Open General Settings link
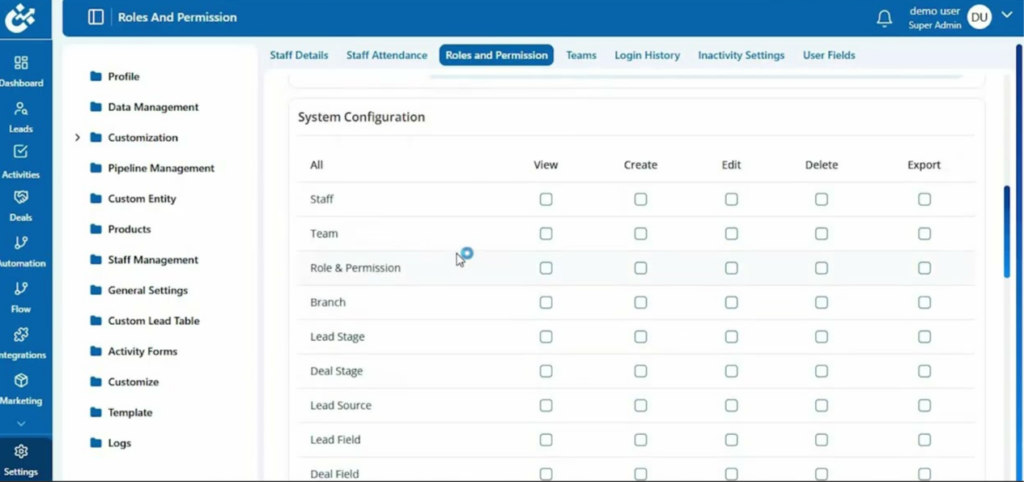 (x=148, y=290)
